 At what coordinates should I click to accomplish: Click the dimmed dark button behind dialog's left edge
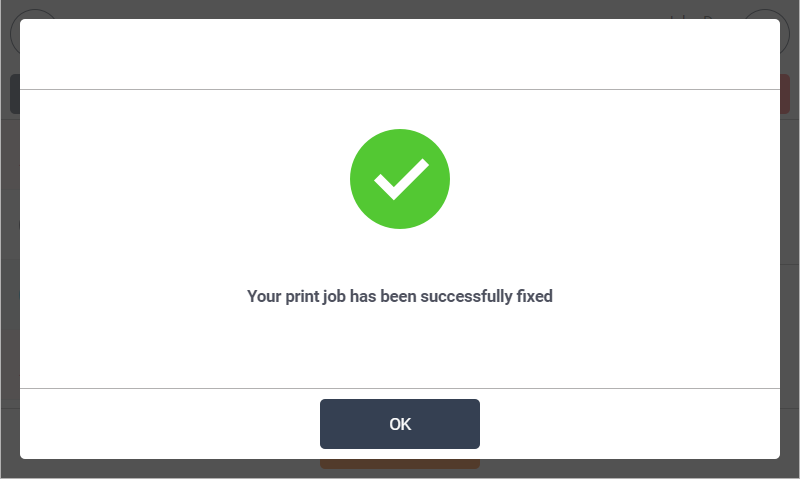click(x=14, y=94)
